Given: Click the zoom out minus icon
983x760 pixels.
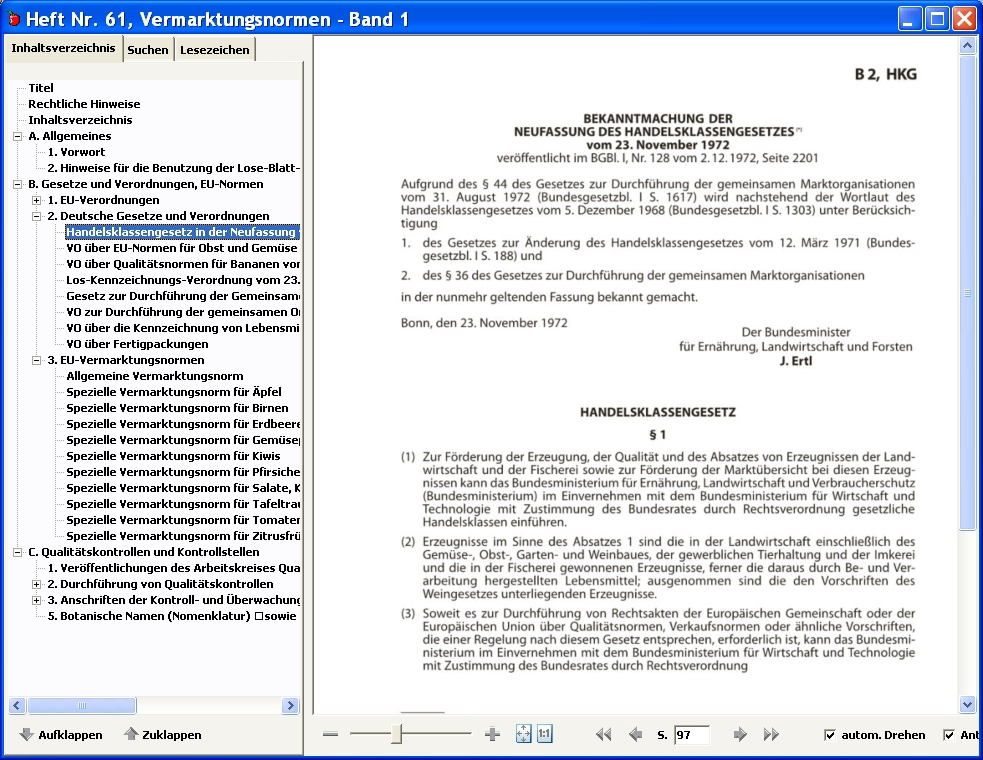Looking at the screenshot, I should pyautogui.click(x=330, y=734).
